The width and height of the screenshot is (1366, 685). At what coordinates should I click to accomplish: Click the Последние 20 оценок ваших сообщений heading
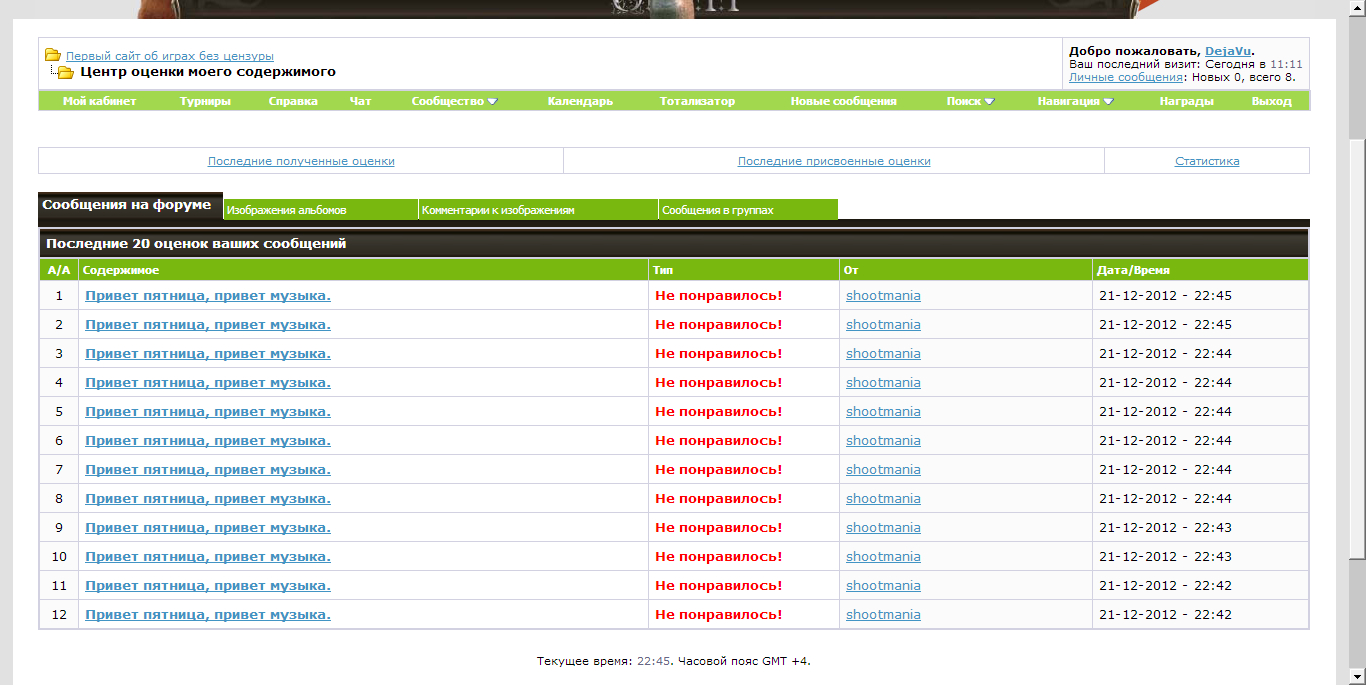coord(196,243)
